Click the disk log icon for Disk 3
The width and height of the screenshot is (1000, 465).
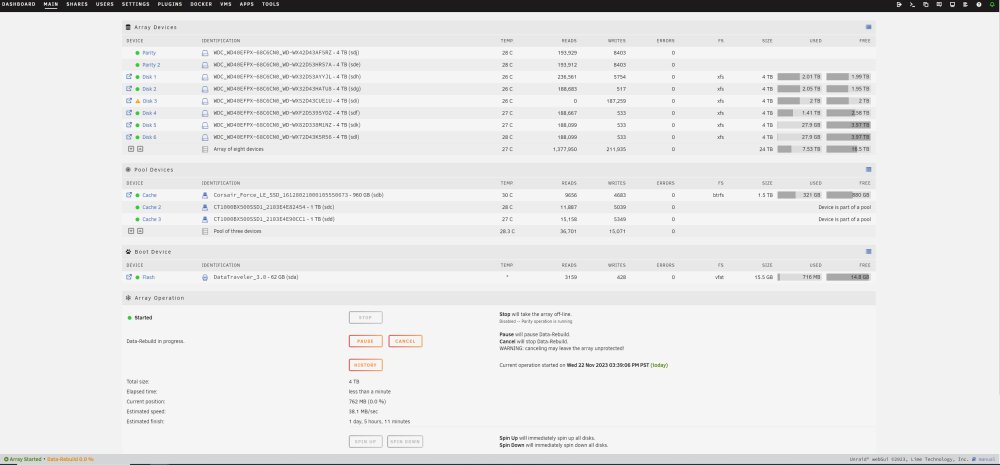(205, 101)
